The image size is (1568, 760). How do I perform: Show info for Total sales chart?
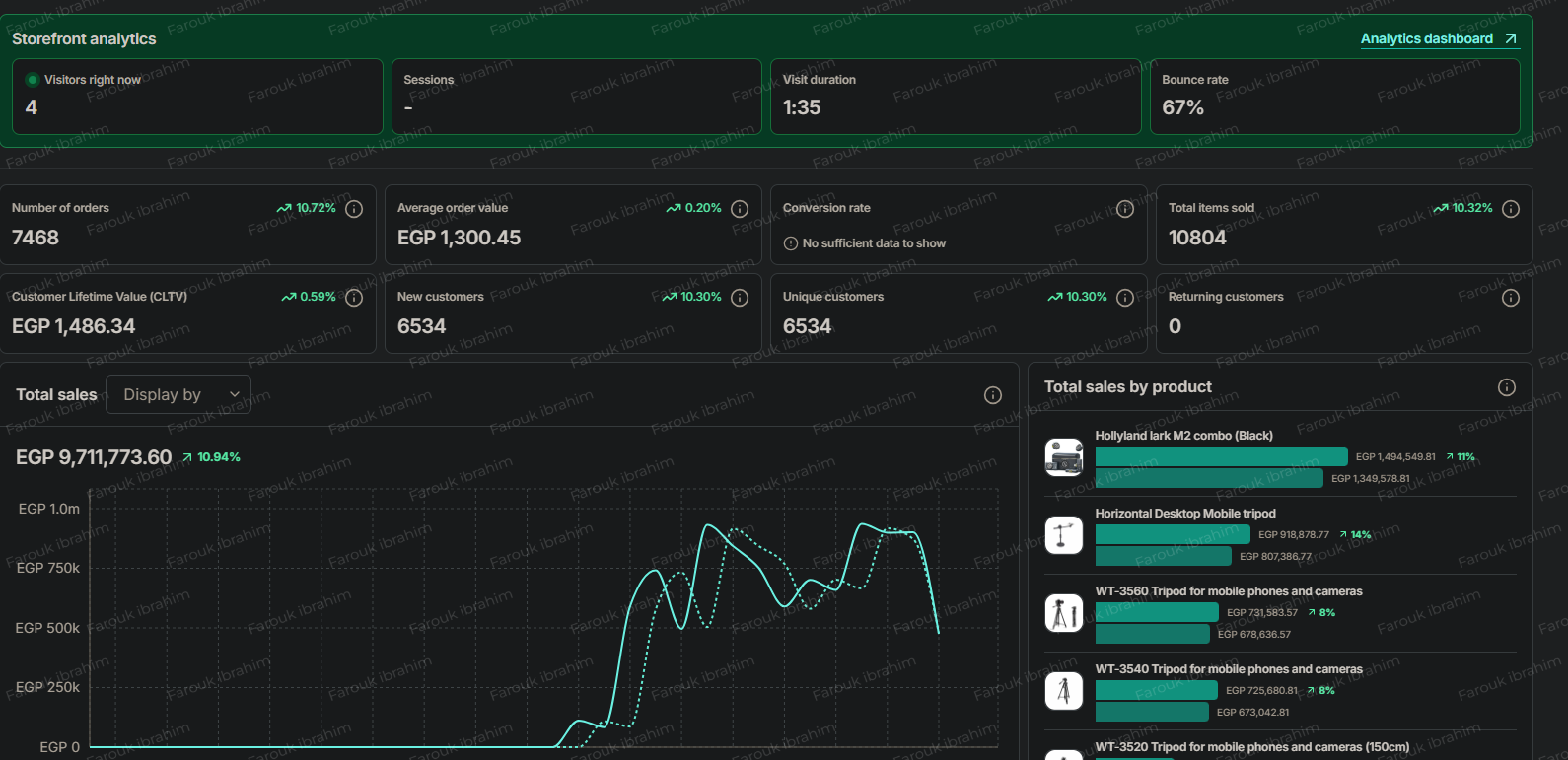point(993,395)
